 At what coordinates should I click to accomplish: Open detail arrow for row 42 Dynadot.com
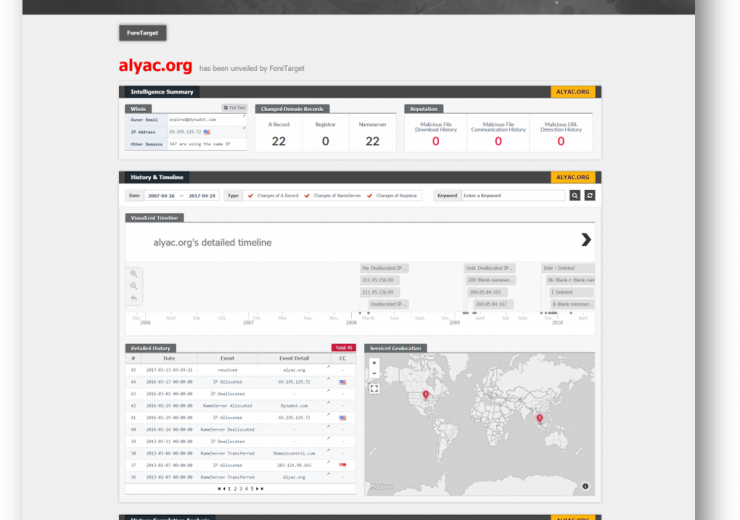(x=328, y=403)
